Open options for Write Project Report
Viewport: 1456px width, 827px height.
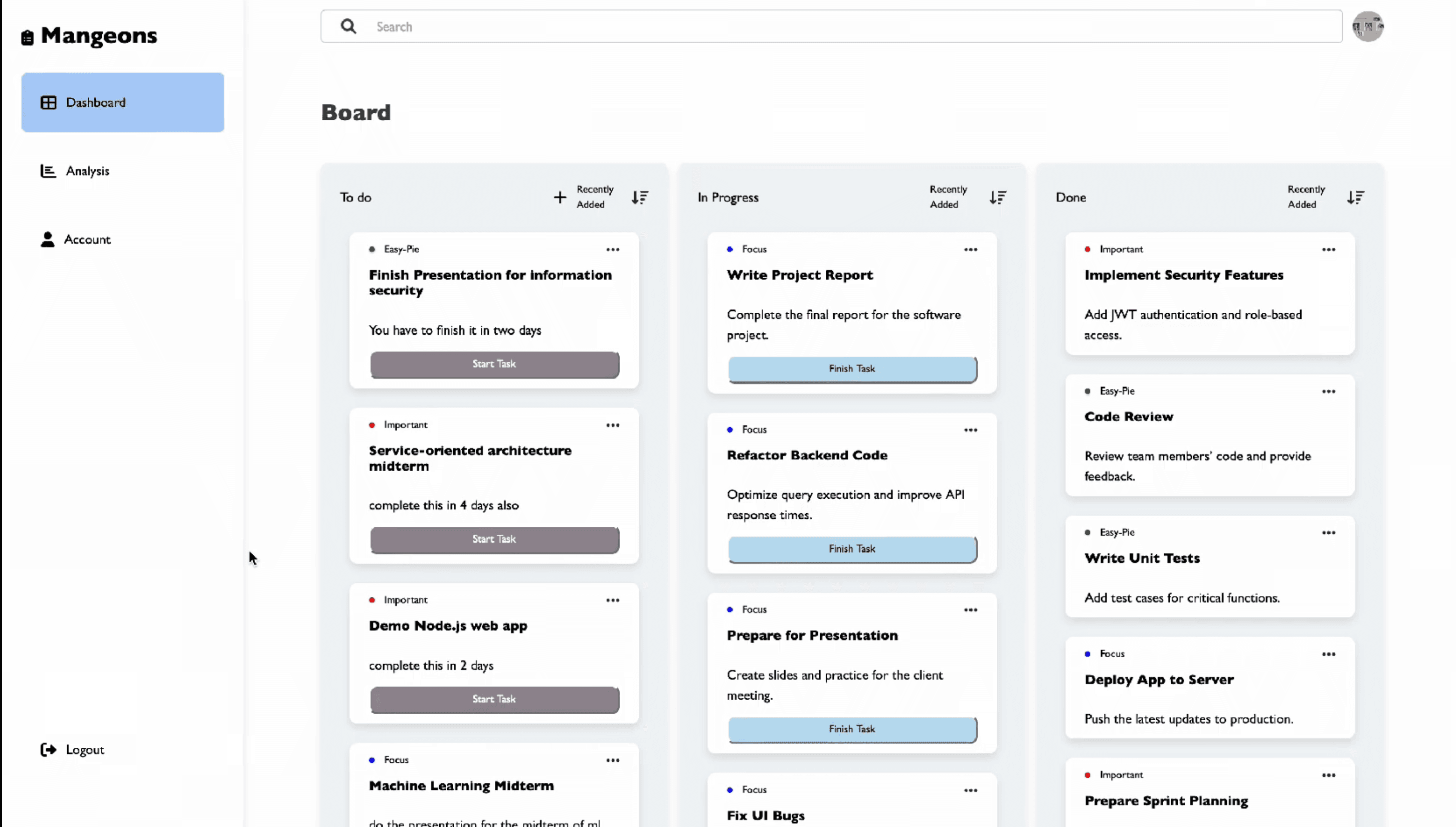(970, 249)
